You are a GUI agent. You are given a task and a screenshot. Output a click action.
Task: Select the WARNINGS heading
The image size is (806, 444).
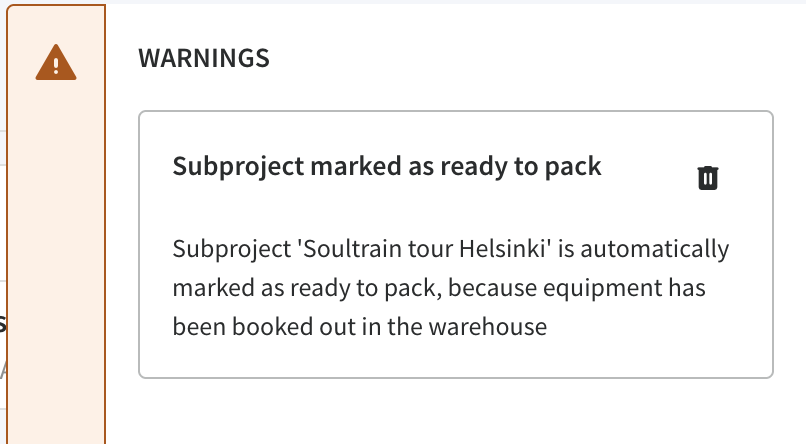[x=204, y=58]
